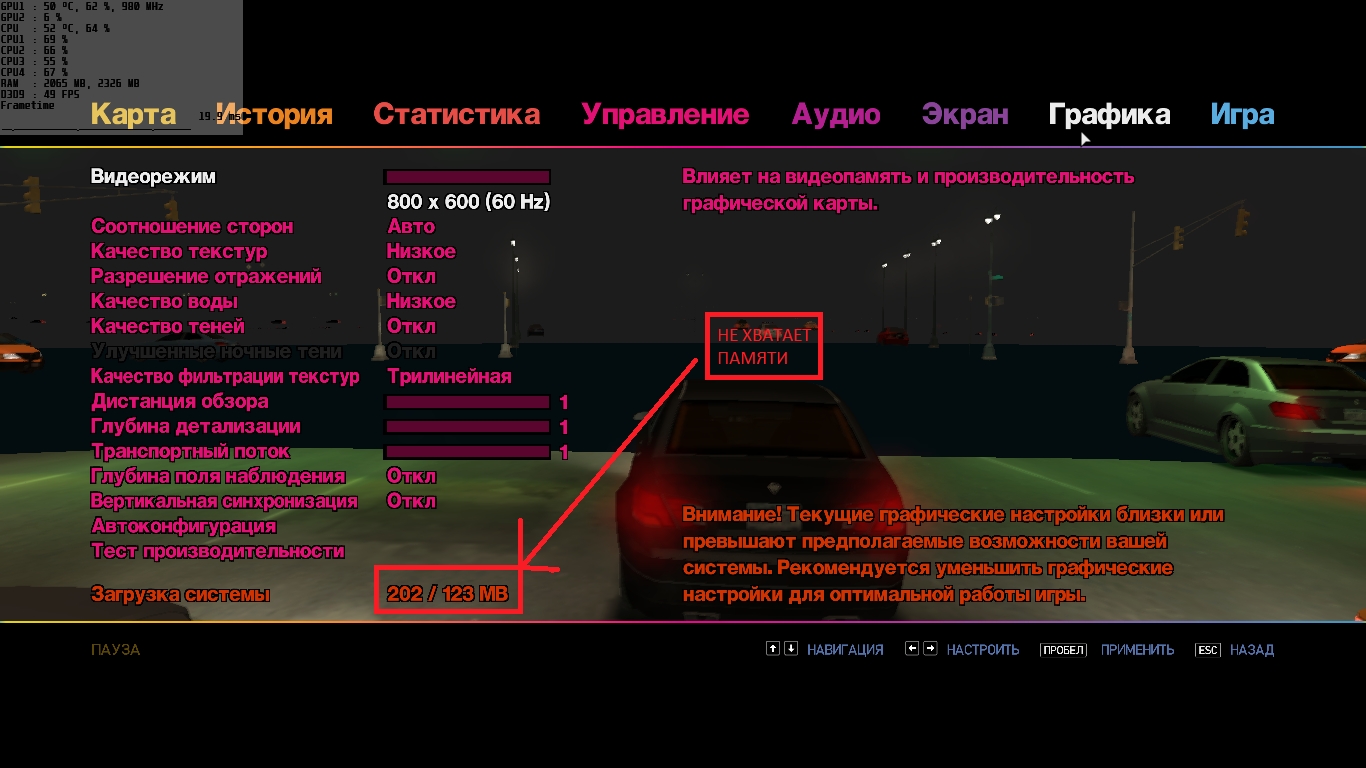Toggle the Откл value for Качество теней
This screenshot has height=768, width=1366.
pyautogui.click(x=411, y=327)
